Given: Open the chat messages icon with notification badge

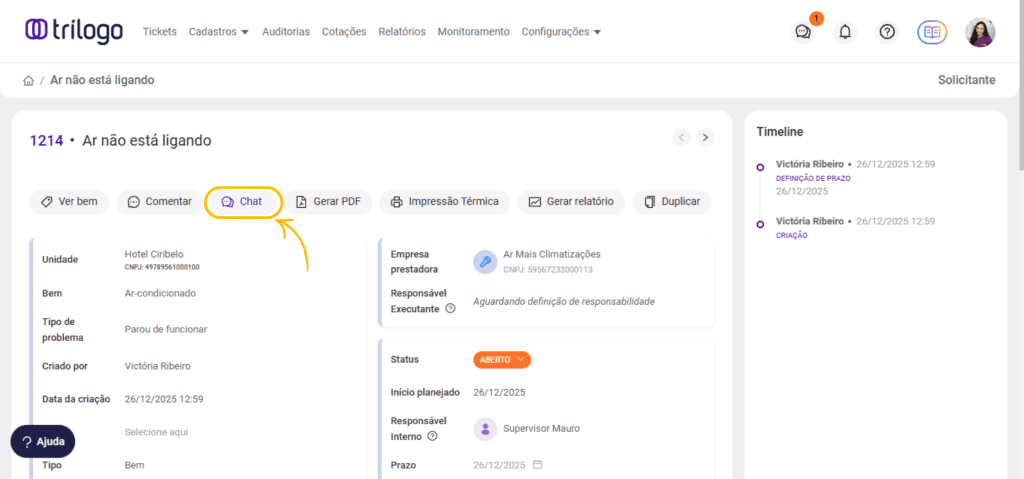Looking at the screenshot, I should (803, 32).
